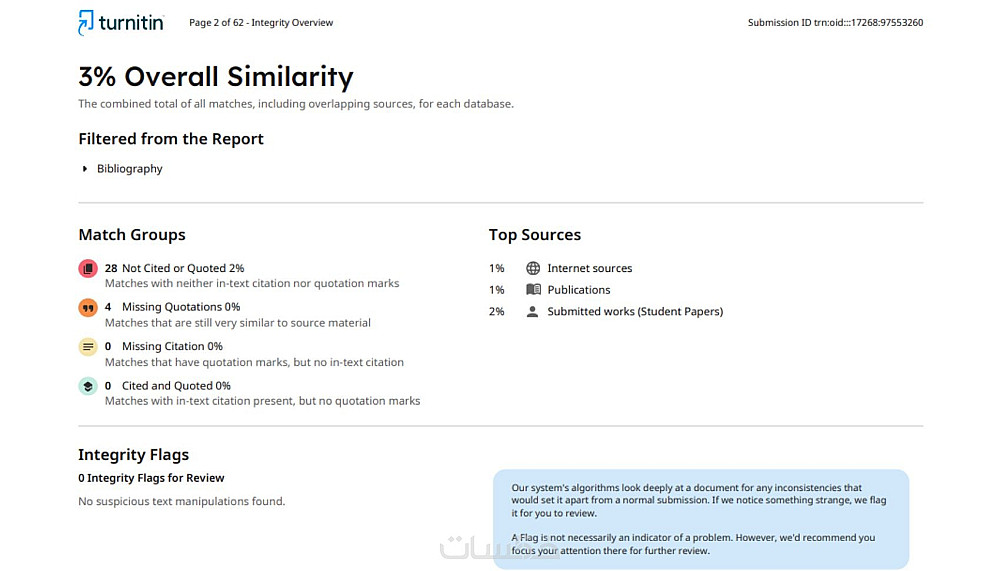This screenshot has width=1000, height=571.
Task: Click the Internet sources globe icon
Action: coord(533,268)
